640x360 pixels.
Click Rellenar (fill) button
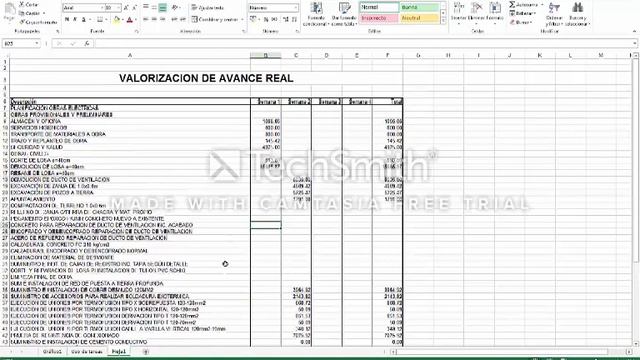523,13
